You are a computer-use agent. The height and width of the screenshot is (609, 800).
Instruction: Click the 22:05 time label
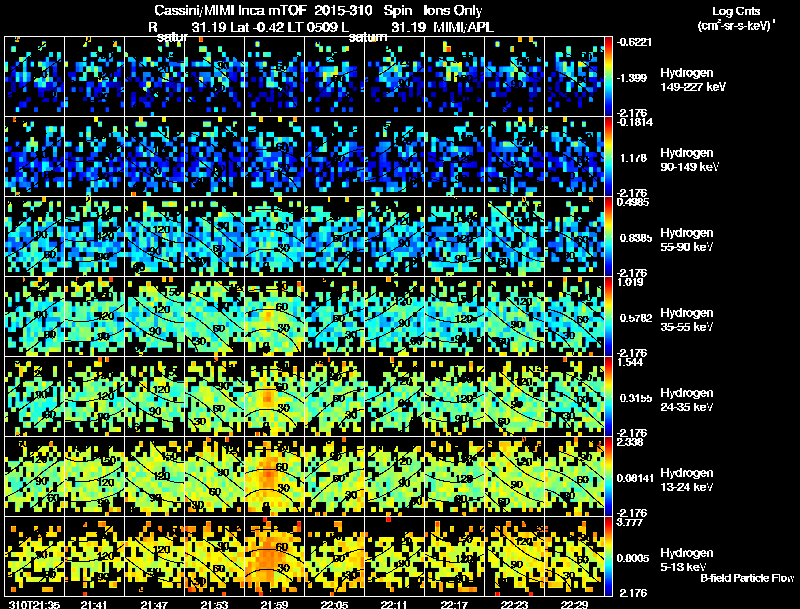click(335, 605)
